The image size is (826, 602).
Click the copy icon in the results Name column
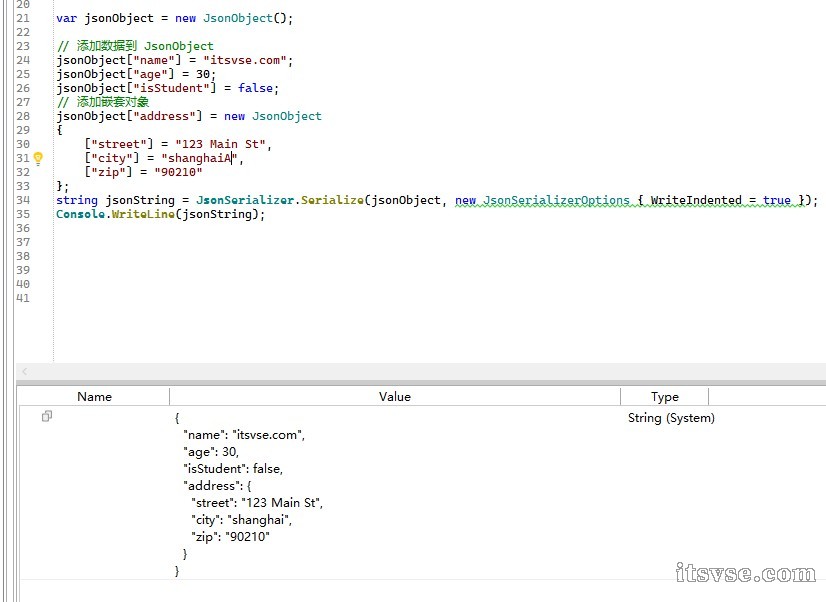[x=47, y=416]
